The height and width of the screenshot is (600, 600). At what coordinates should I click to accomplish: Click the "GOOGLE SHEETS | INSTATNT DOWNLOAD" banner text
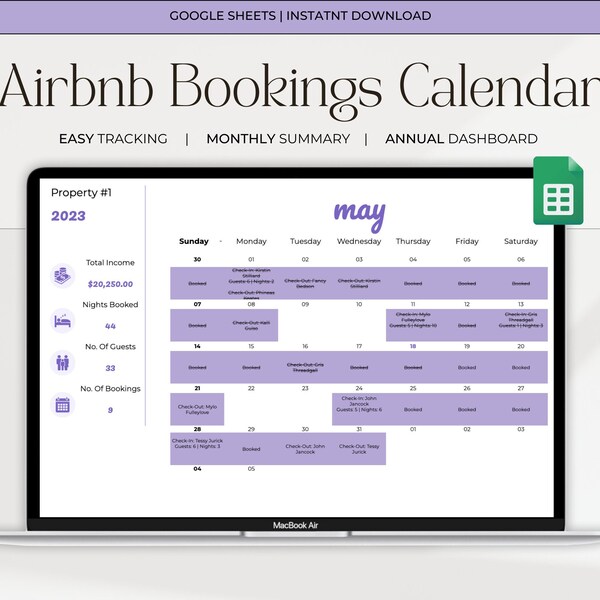click(x=300, y=16)
